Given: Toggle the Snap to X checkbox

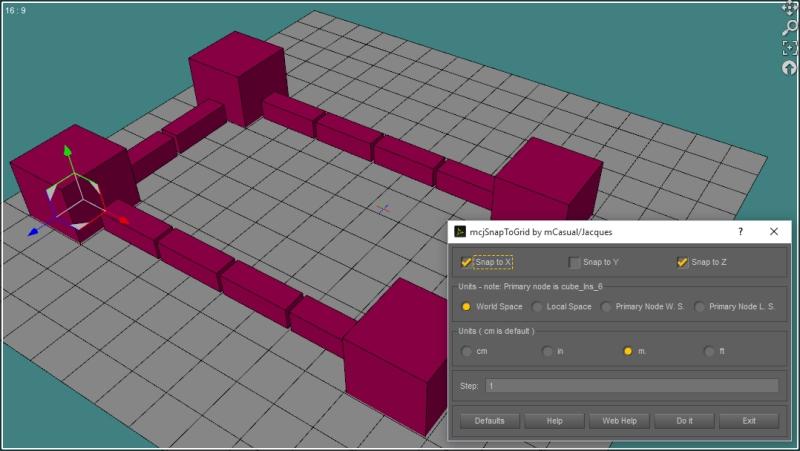Looking at the screenshot, I should click(466, 262).
